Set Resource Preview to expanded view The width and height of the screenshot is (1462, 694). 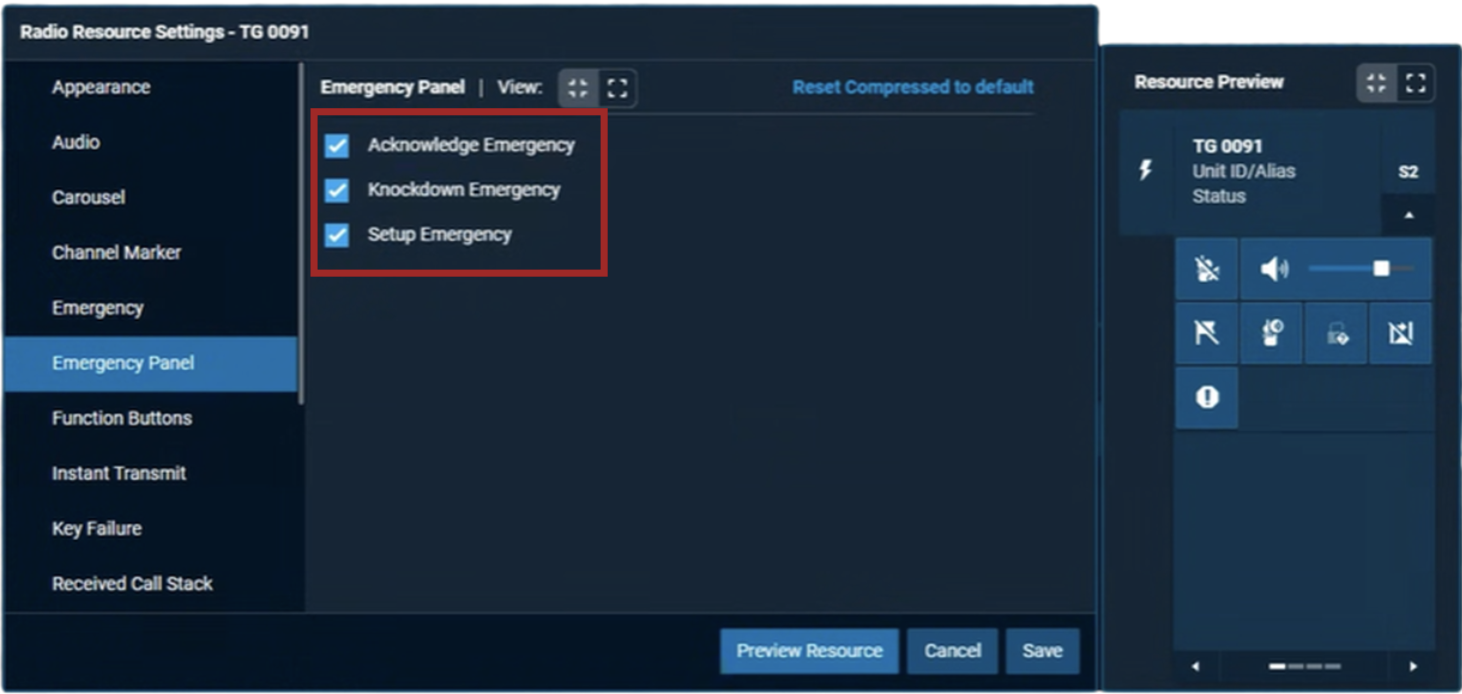1415,83
